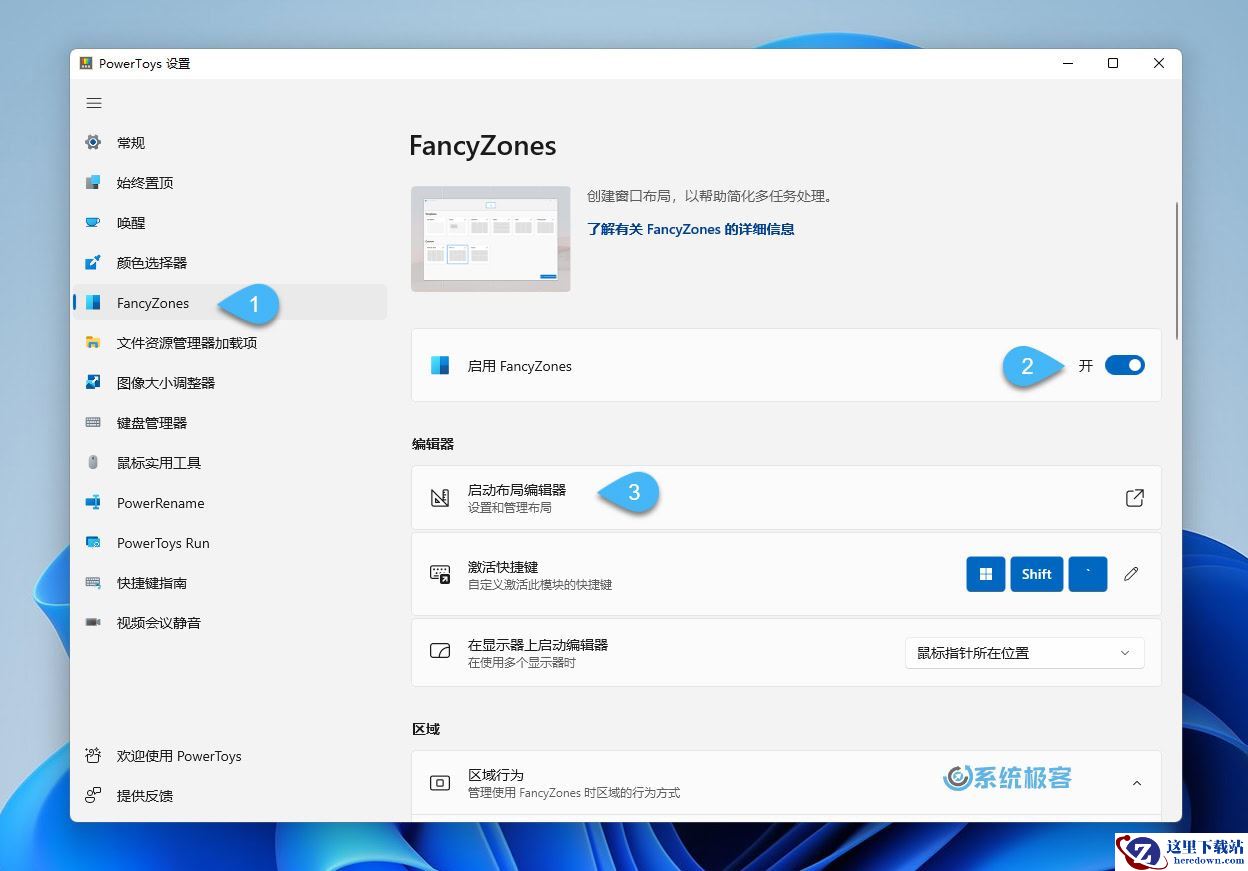Click the 图像大小调整器 icon
Viewport: 1248px width, 871px height.
(x=93, y=382)
